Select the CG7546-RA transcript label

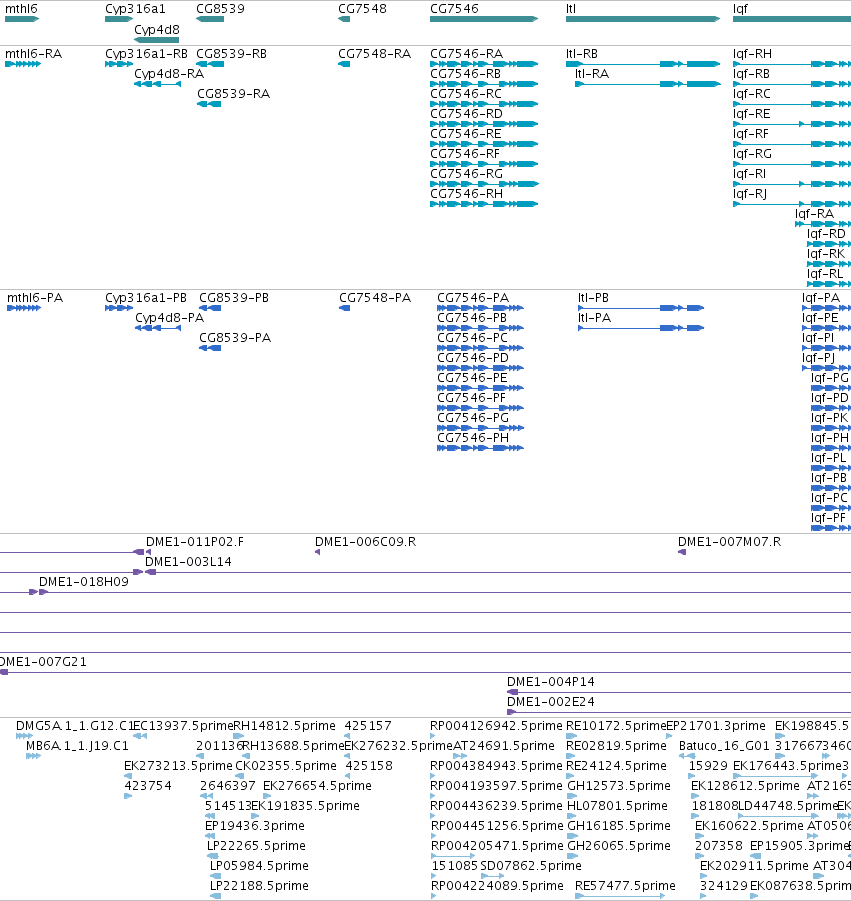pos(466,54)
